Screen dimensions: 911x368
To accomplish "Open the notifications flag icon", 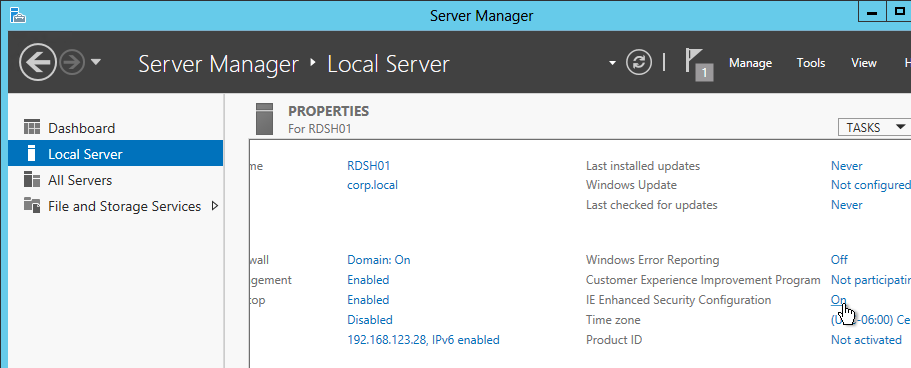I will pyautogui.click(x=698, y=64).
